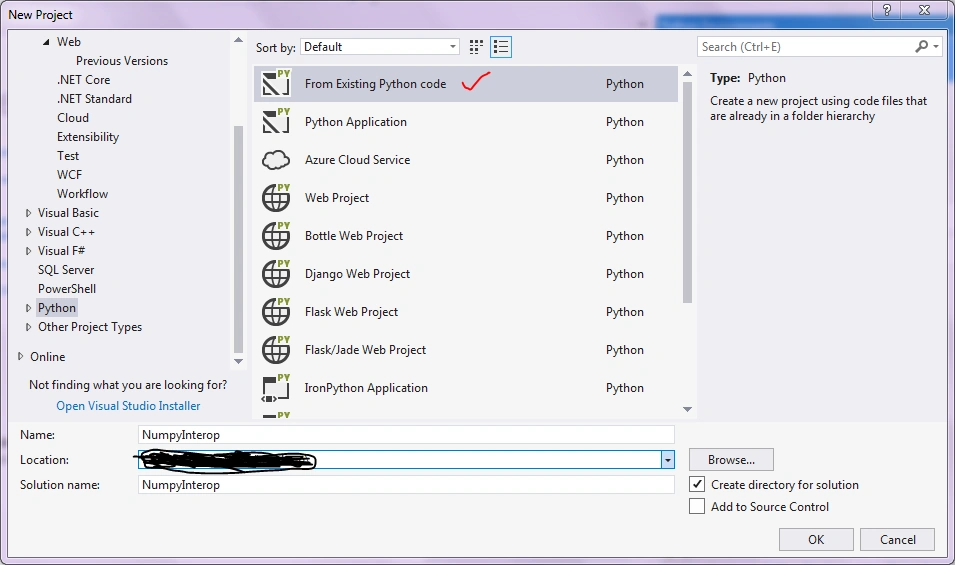Screen dimensions: 955x565
Task: Select .NET Core category
Action: pos(83,80)
